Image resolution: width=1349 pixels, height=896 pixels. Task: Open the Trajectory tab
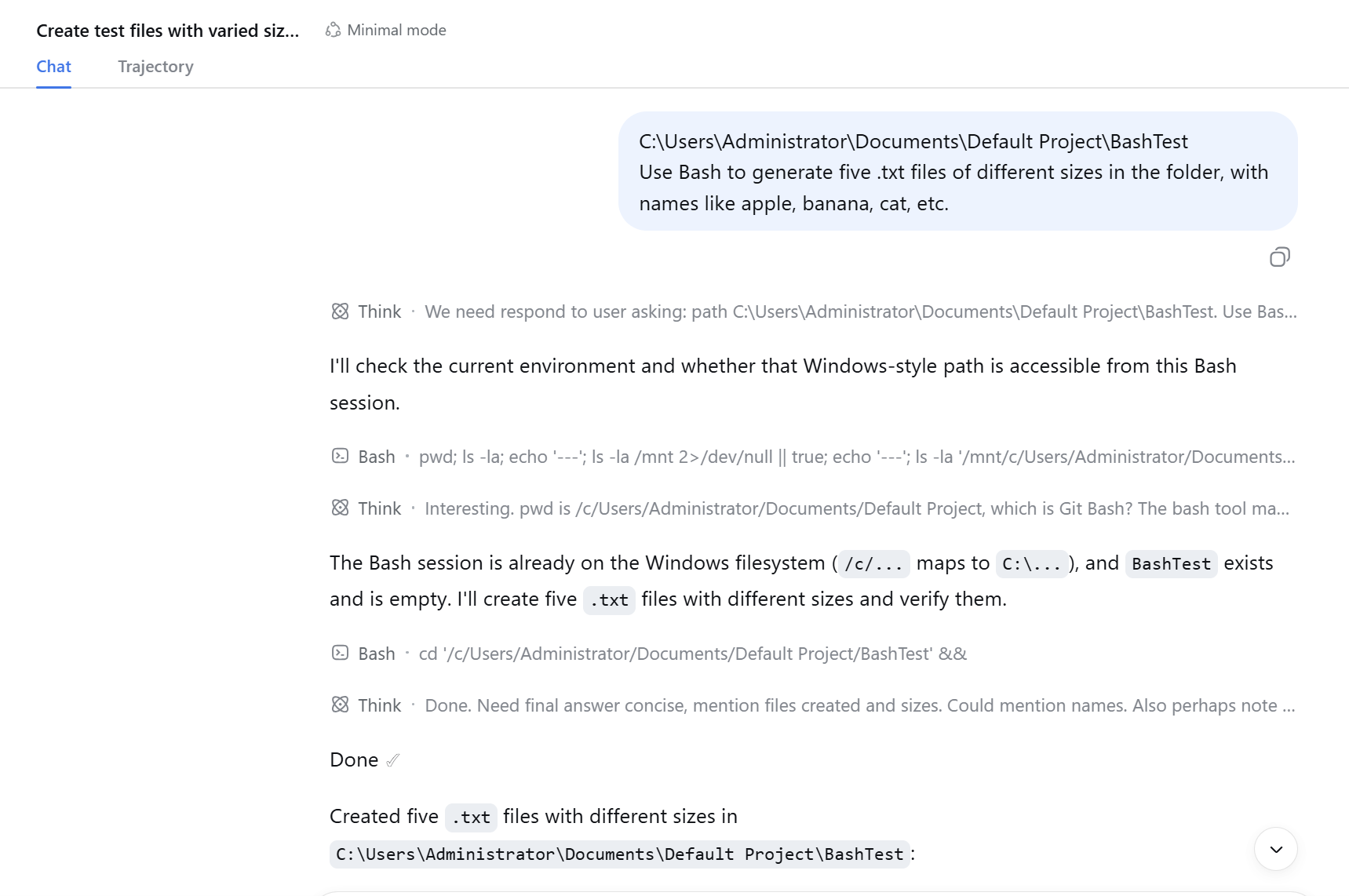155,67
